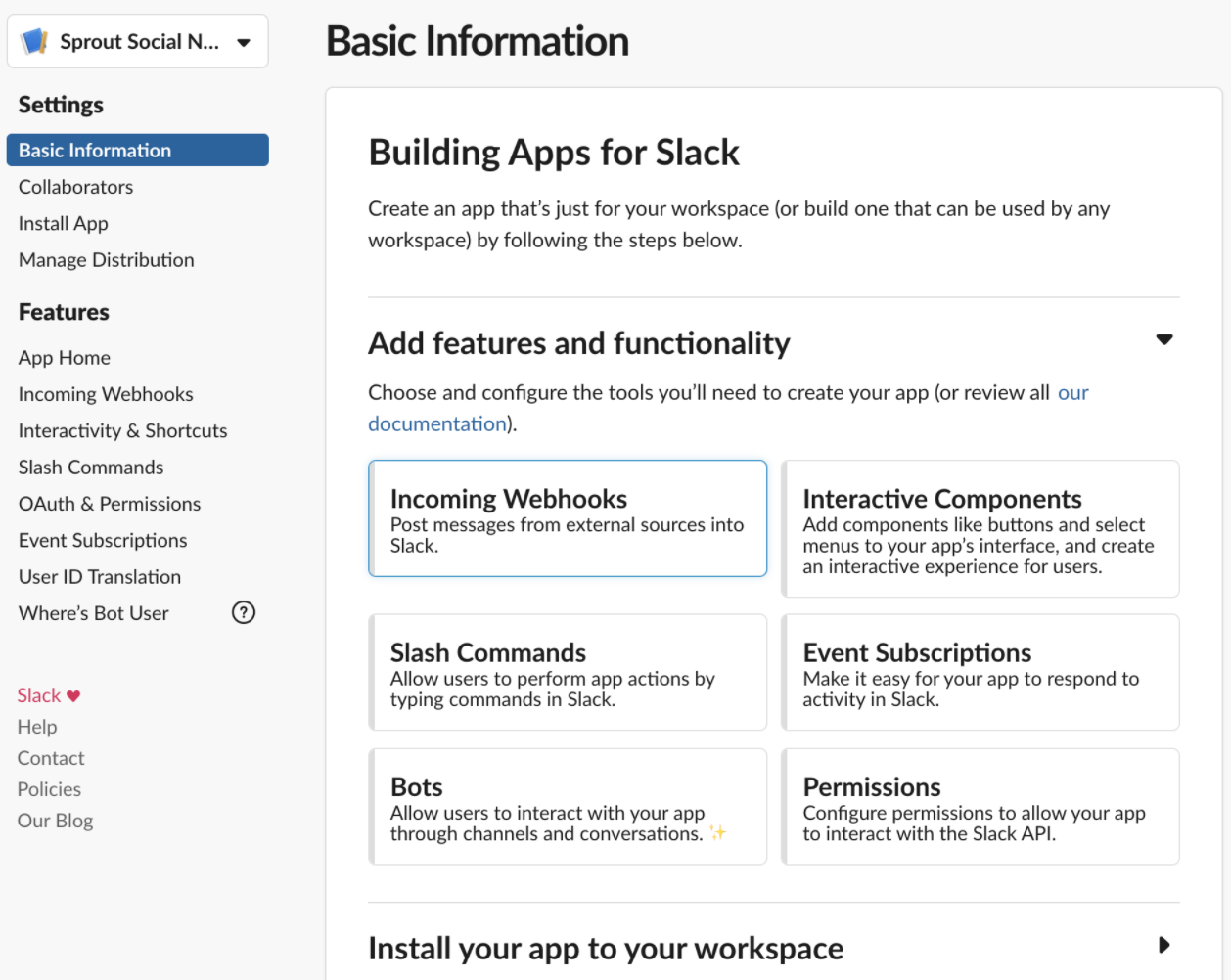Viewport: 1231px width, 980px height.
Task: Collapse the Add features and functionality section
Action: [1164, 339]
